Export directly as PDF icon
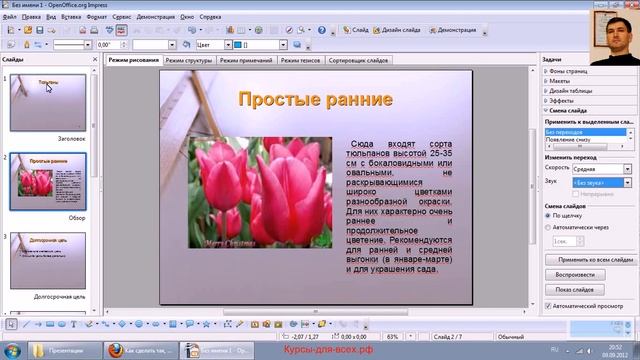This screenshot has height=360, width=640. click(x=83, y=30)
